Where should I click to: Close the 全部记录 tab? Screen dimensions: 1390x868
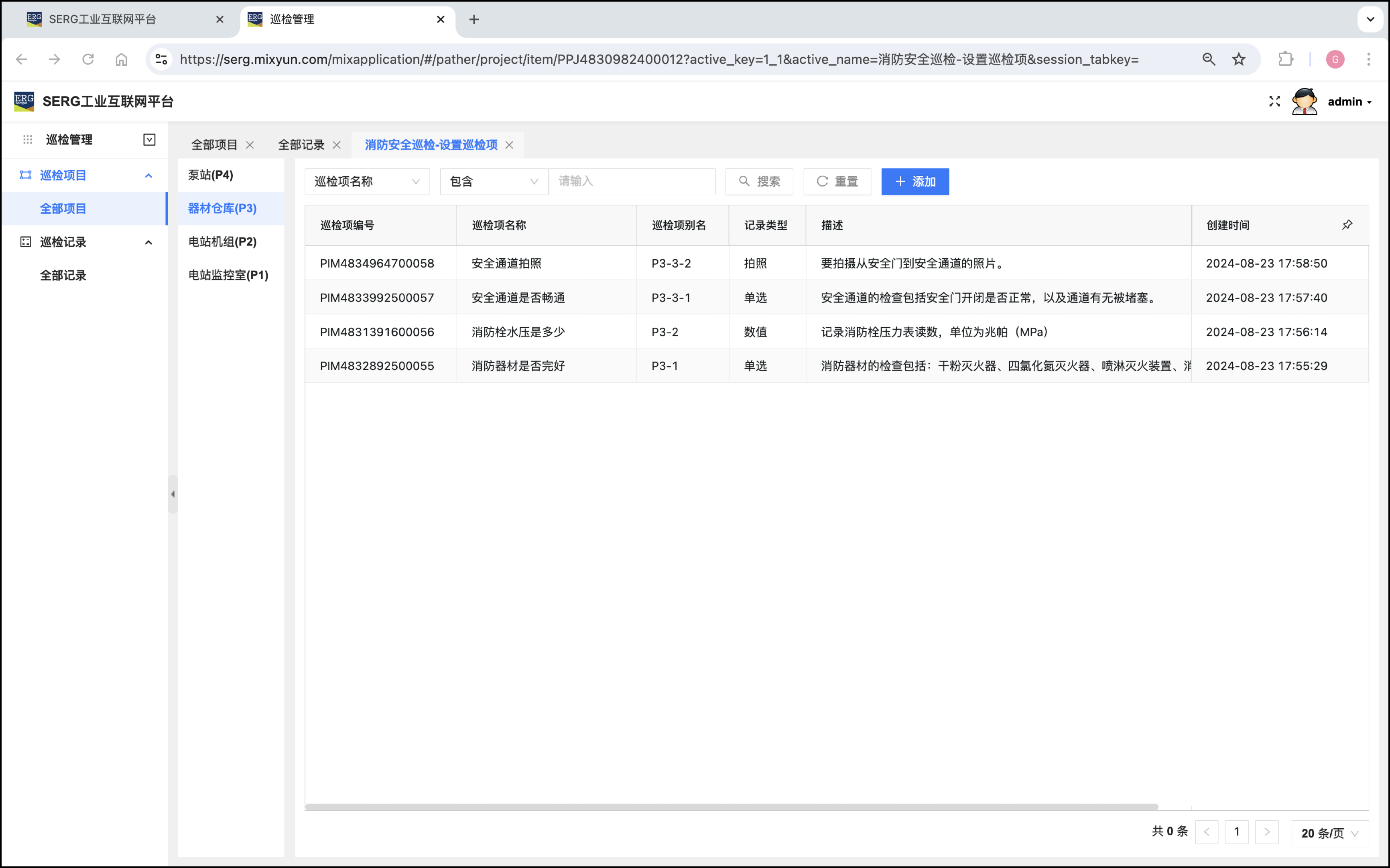pos(337,145)
